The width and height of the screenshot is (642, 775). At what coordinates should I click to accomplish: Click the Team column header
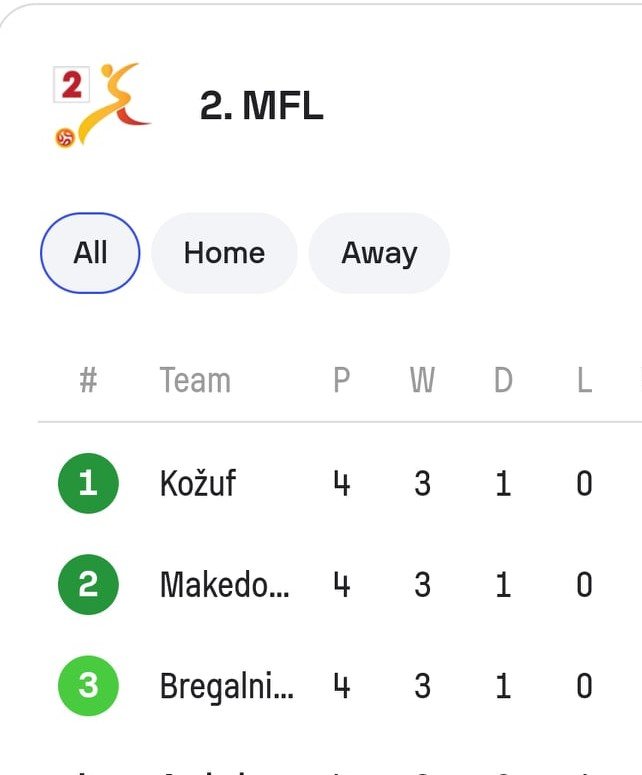[x=195, y=381]
